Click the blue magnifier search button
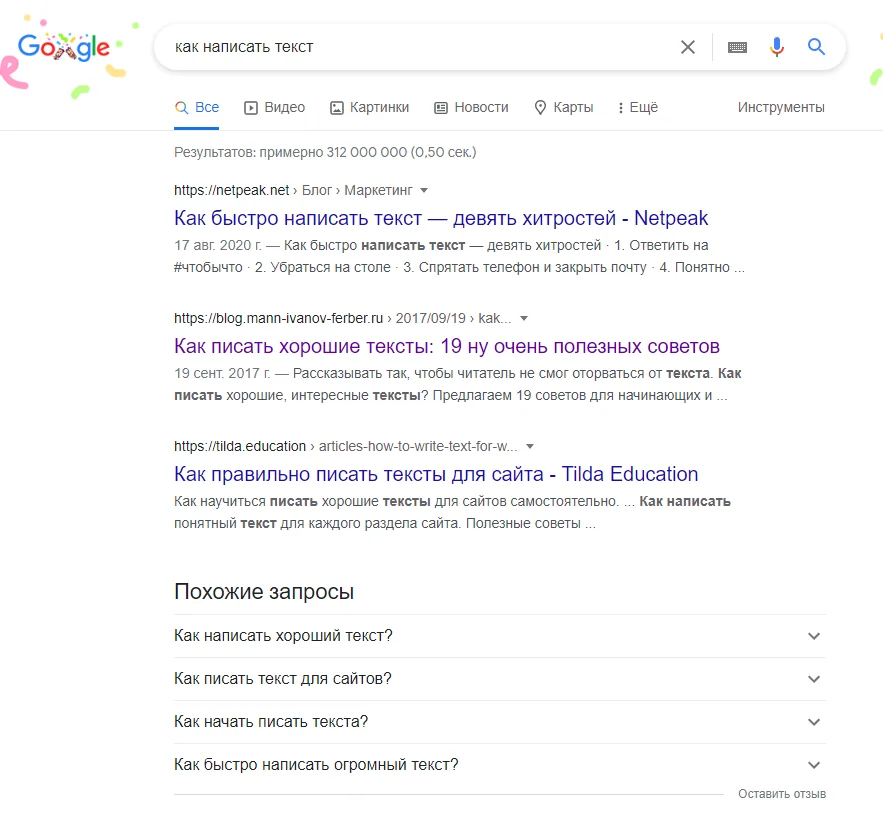The image size is (883, 823). tap(817, 47)
